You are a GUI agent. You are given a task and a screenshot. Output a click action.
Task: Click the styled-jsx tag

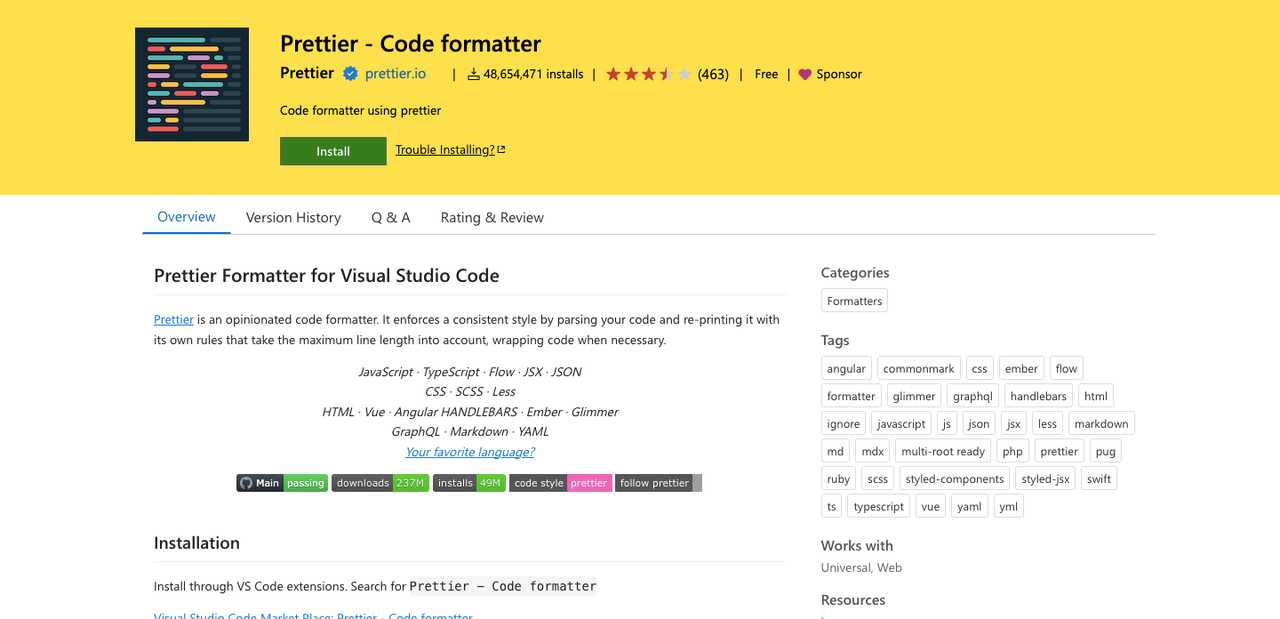click(x=1046, y=479)
